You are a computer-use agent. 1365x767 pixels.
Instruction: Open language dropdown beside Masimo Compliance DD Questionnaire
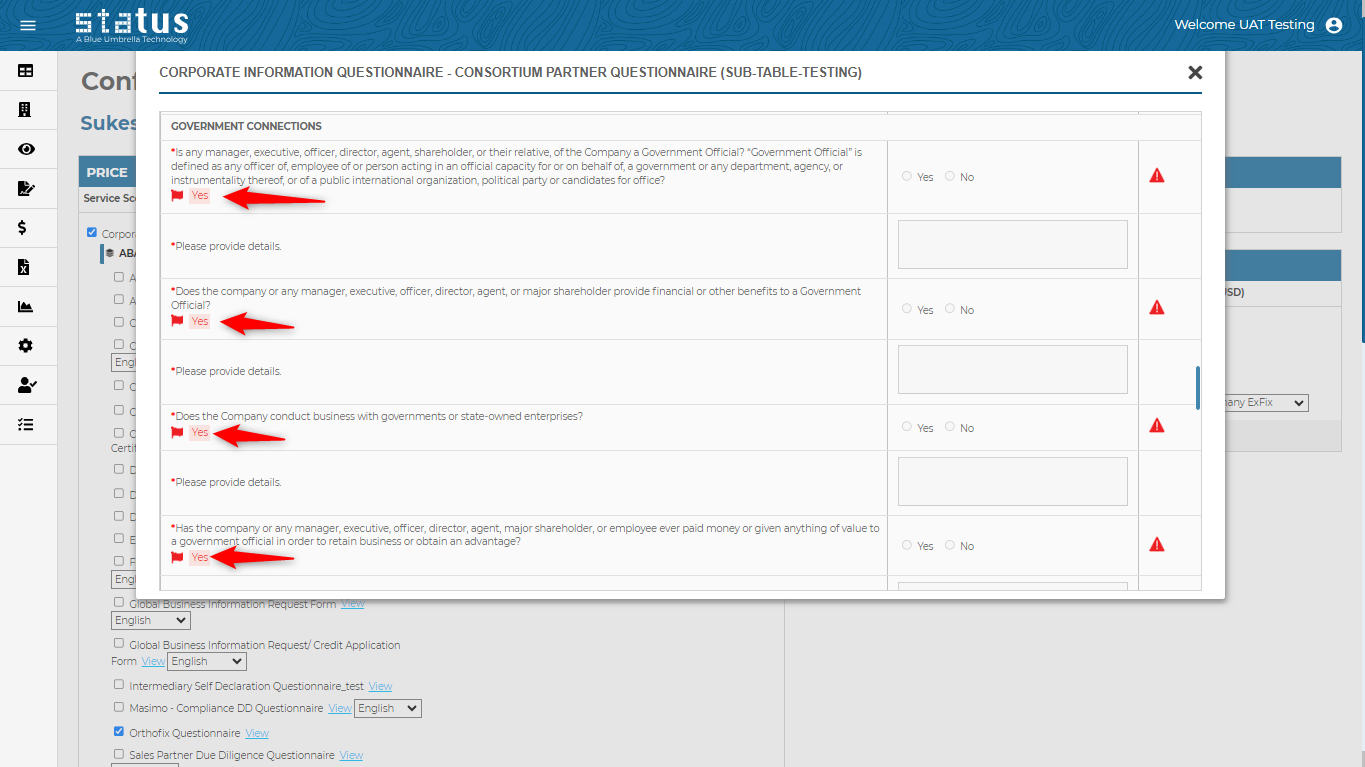[388, 708]
